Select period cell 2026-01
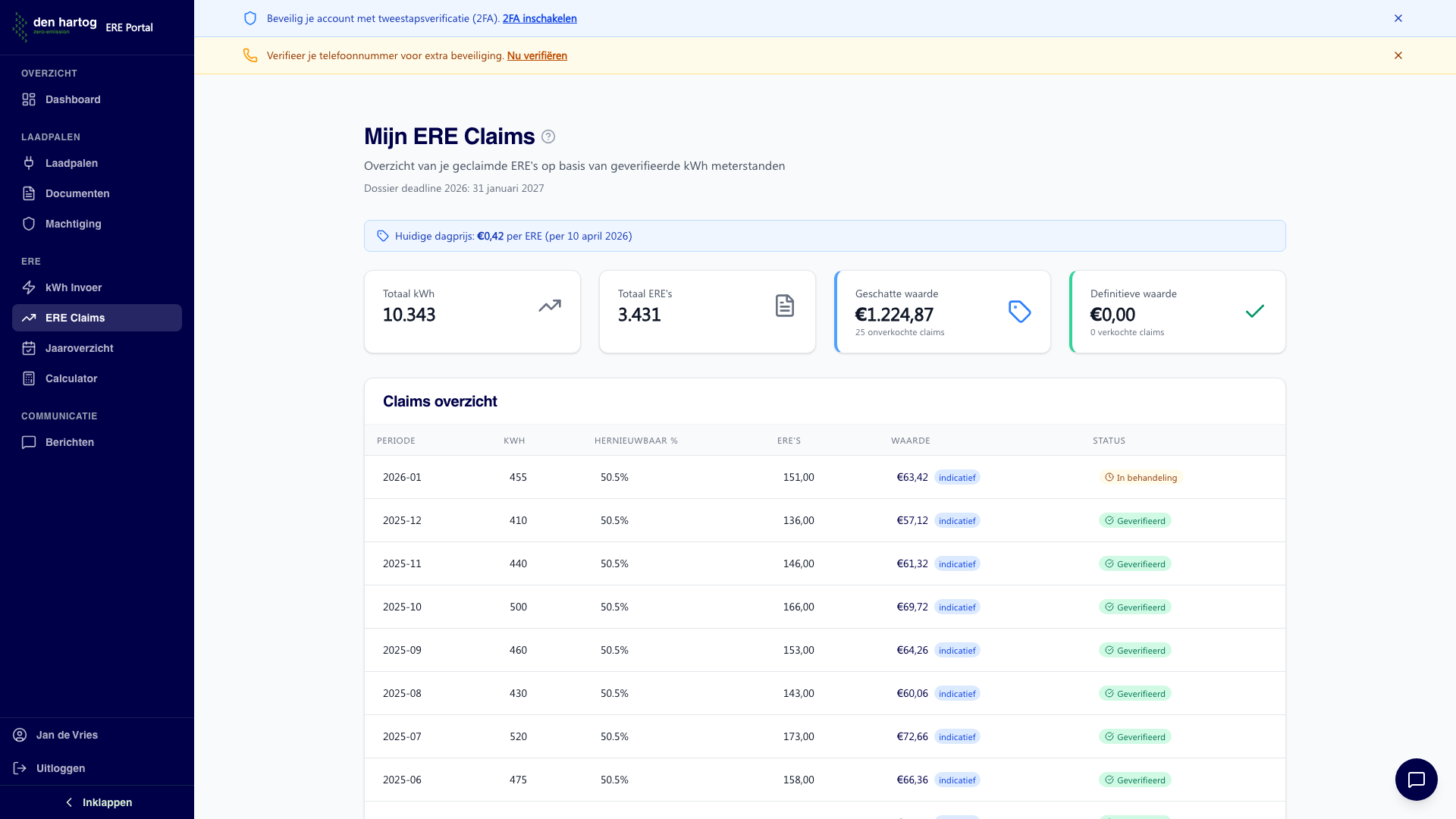This screenshot has height=819, width=1456. click(x=402, y=478)
